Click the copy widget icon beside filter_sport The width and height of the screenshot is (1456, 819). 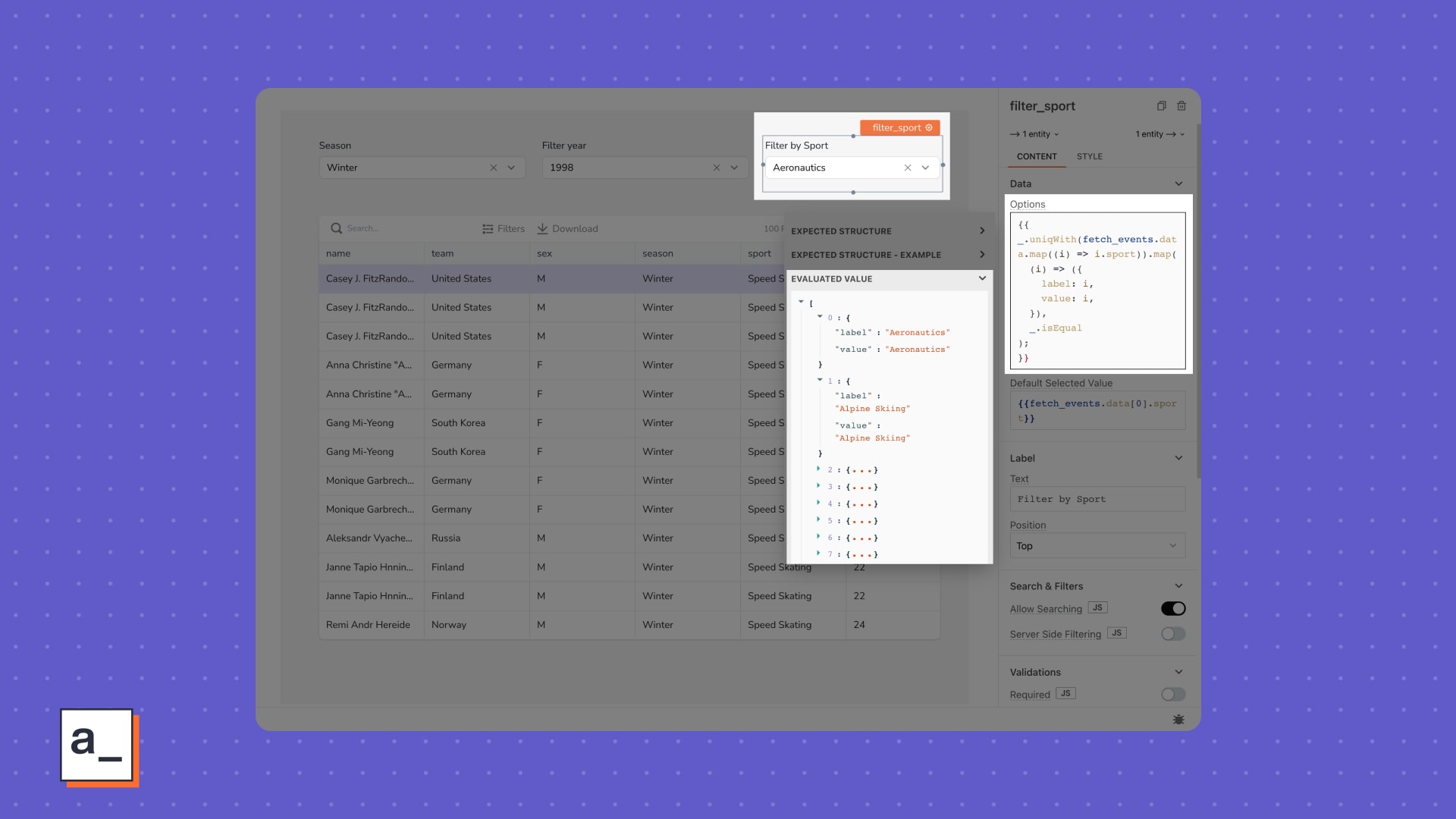pos(1161,106)
